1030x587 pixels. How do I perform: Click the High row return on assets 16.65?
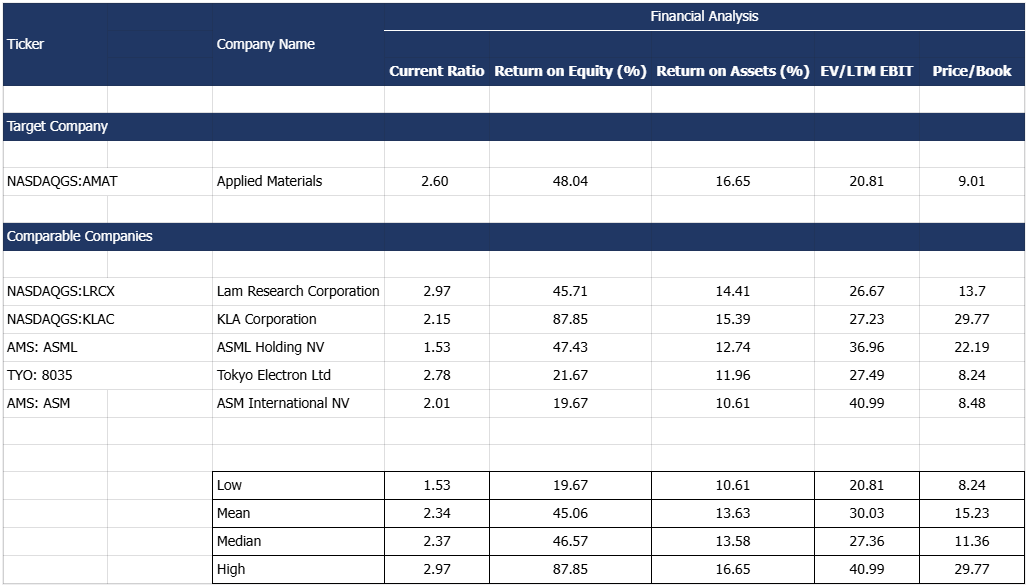click(732, 569)
